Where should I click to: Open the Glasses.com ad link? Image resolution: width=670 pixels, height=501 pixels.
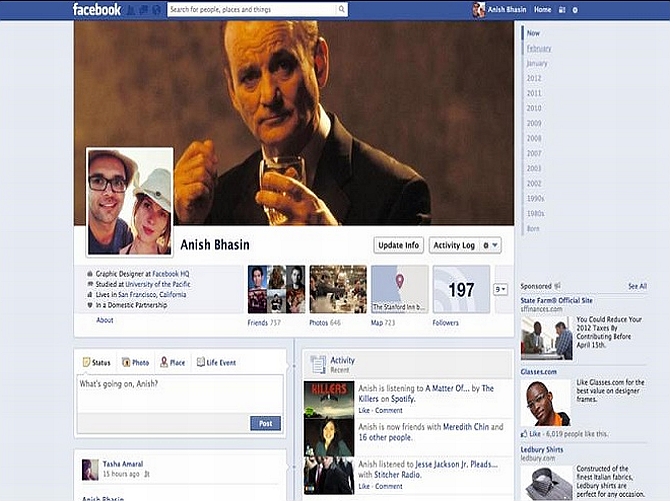[538, 372]
